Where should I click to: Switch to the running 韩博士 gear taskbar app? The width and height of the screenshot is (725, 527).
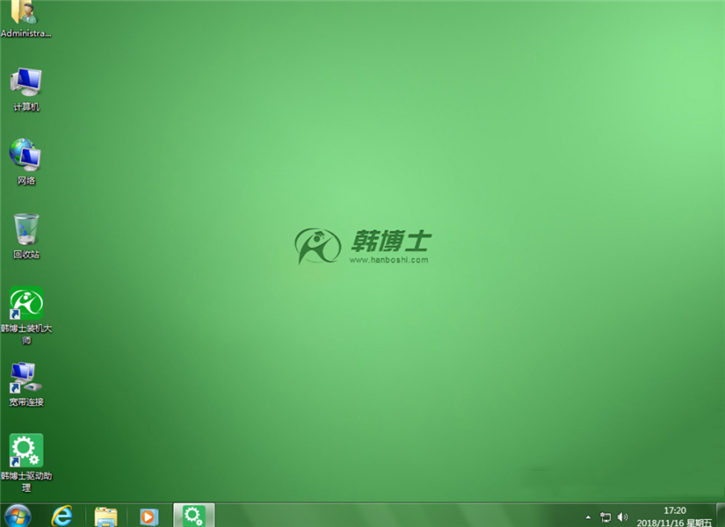coord(193,516)
